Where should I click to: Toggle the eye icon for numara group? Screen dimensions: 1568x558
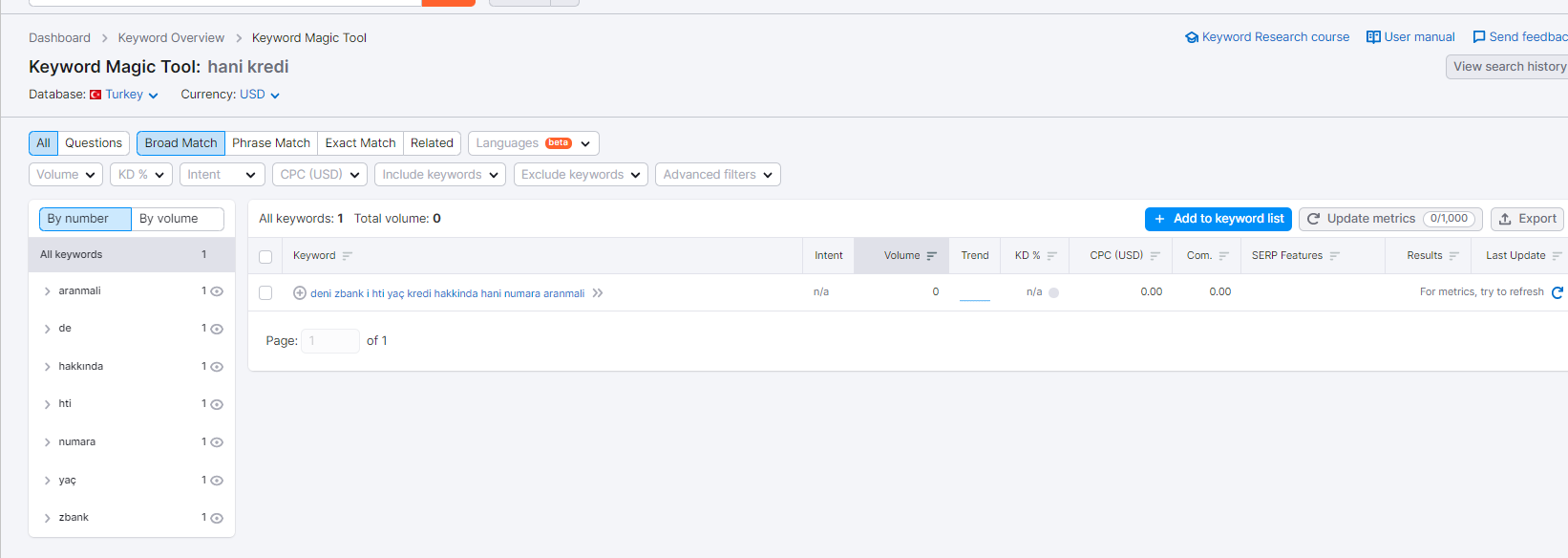217,442
